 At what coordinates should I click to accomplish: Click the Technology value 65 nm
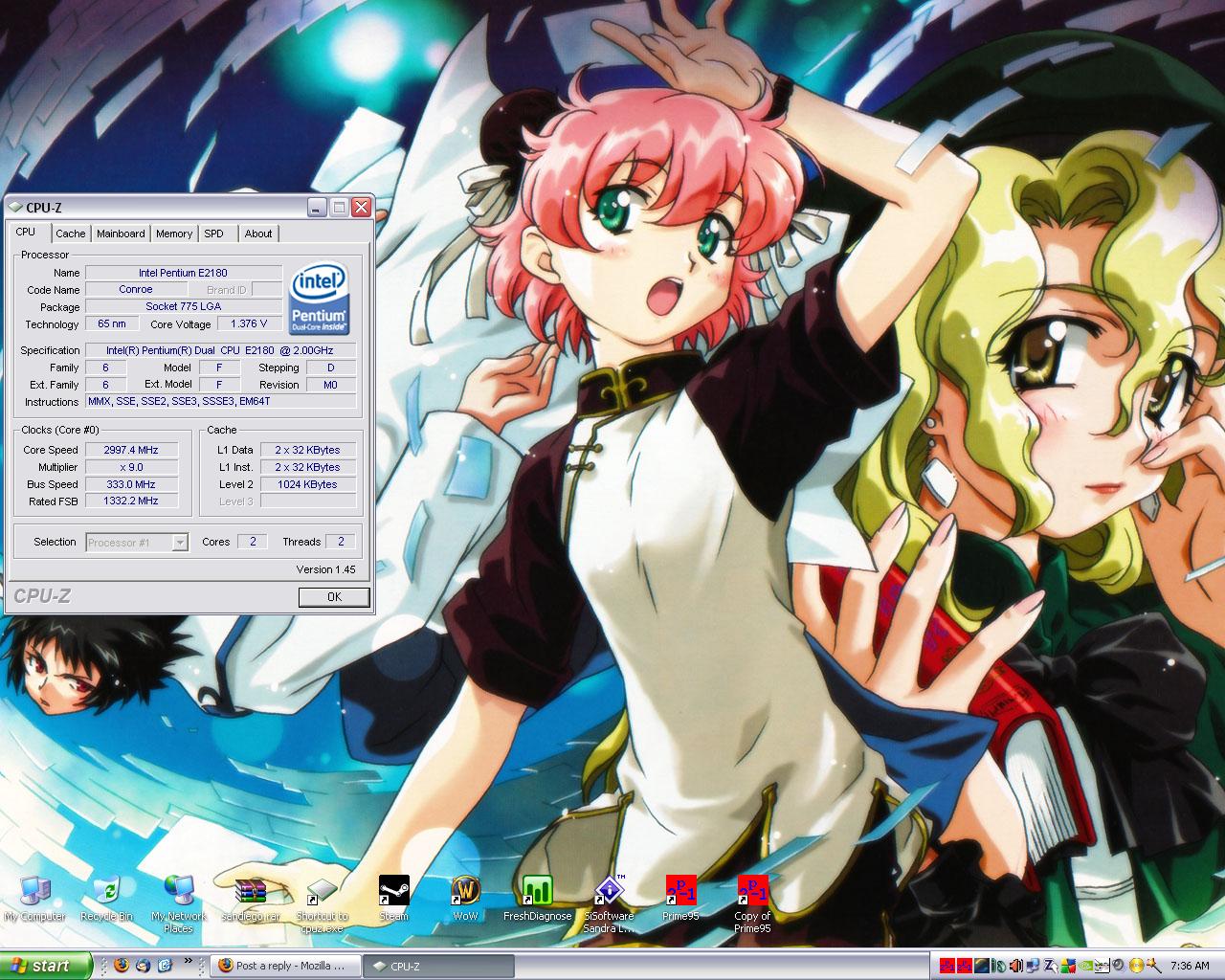click(112, 323)
